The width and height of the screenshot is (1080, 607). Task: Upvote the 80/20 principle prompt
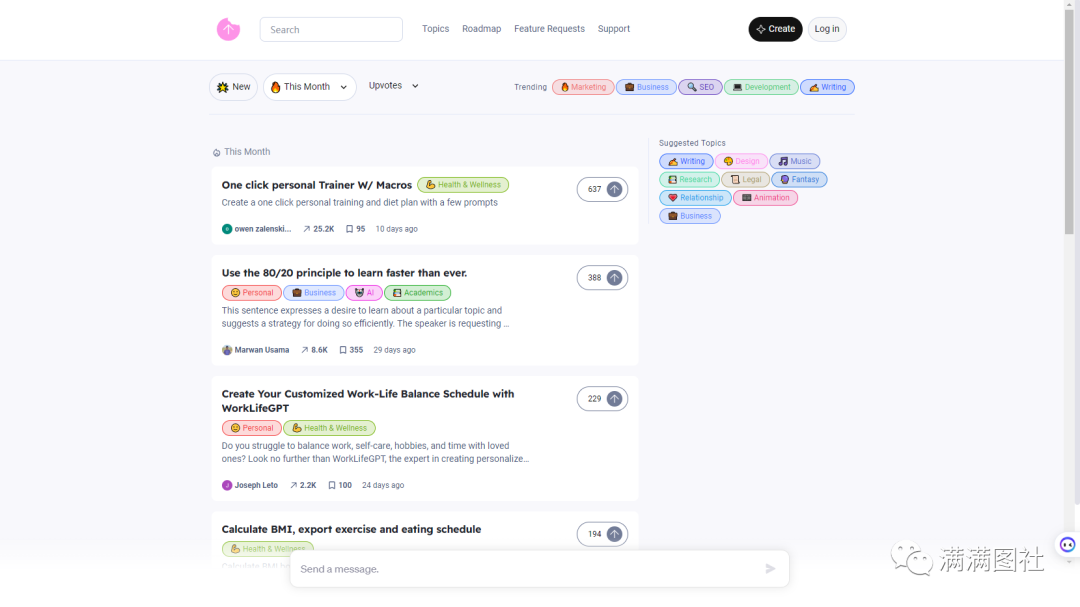[x=614, y=278]
